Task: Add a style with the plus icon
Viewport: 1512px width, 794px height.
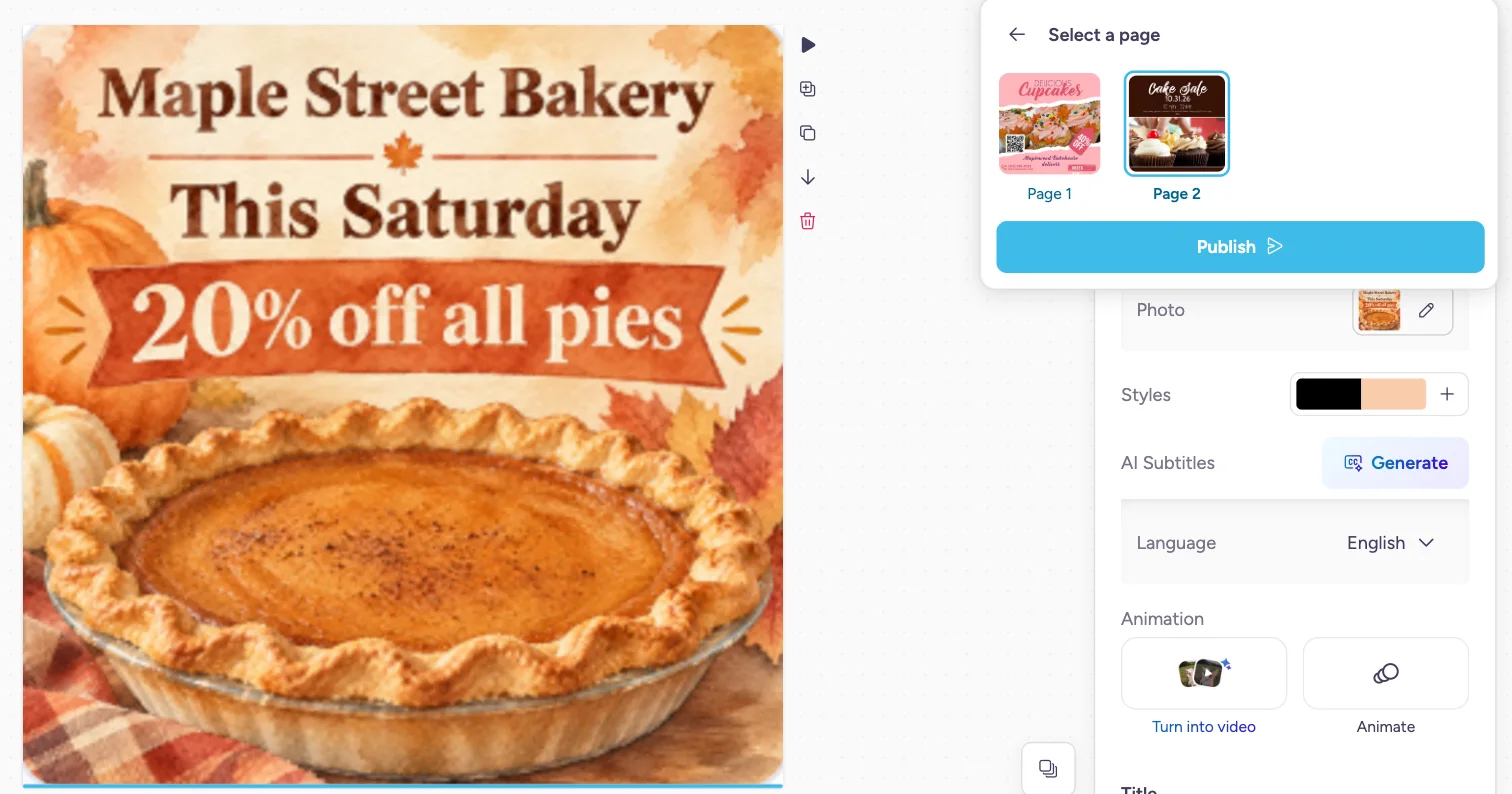Action: click(1447, 394)
